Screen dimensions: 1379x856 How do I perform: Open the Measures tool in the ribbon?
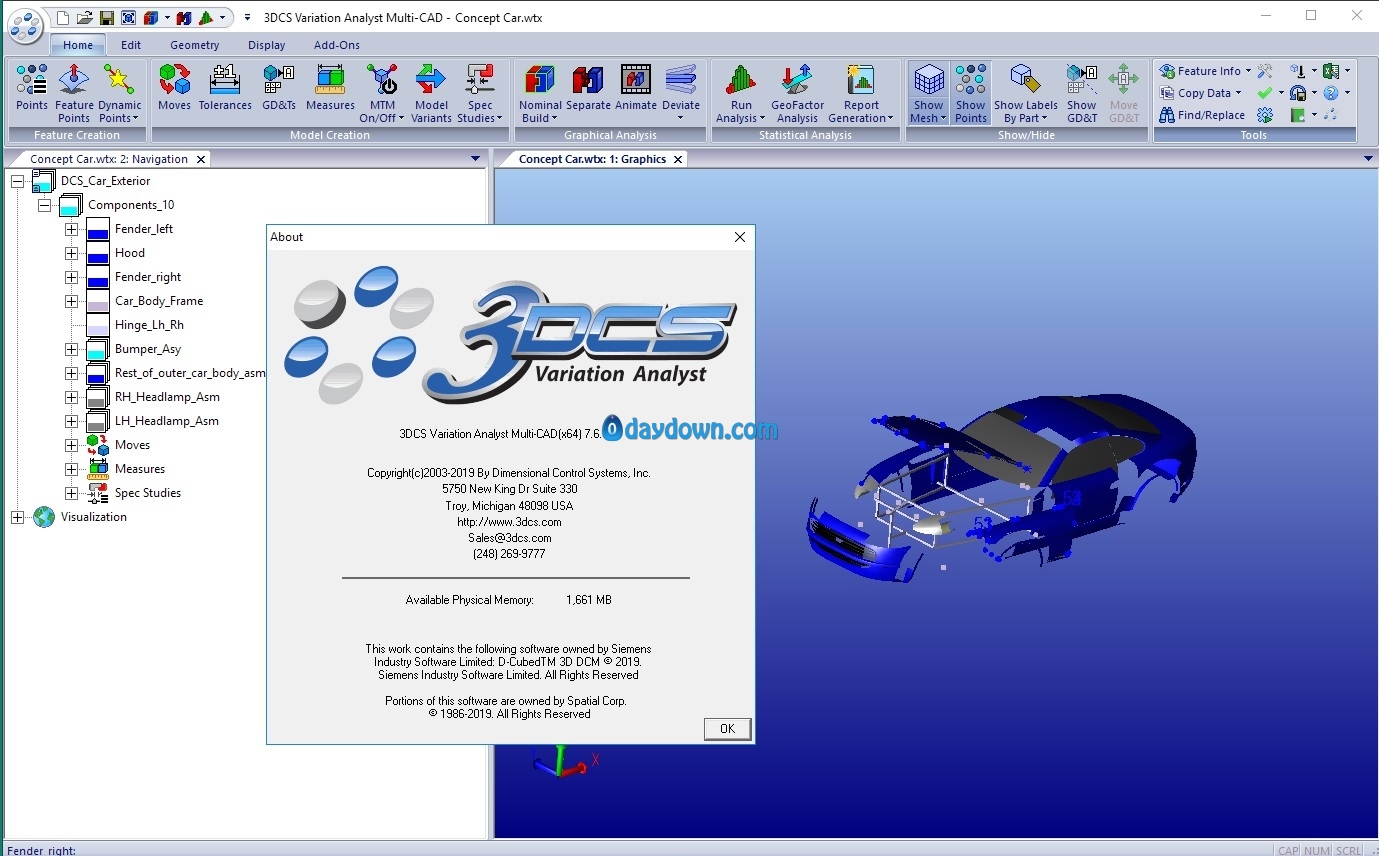tap(330, 89)
